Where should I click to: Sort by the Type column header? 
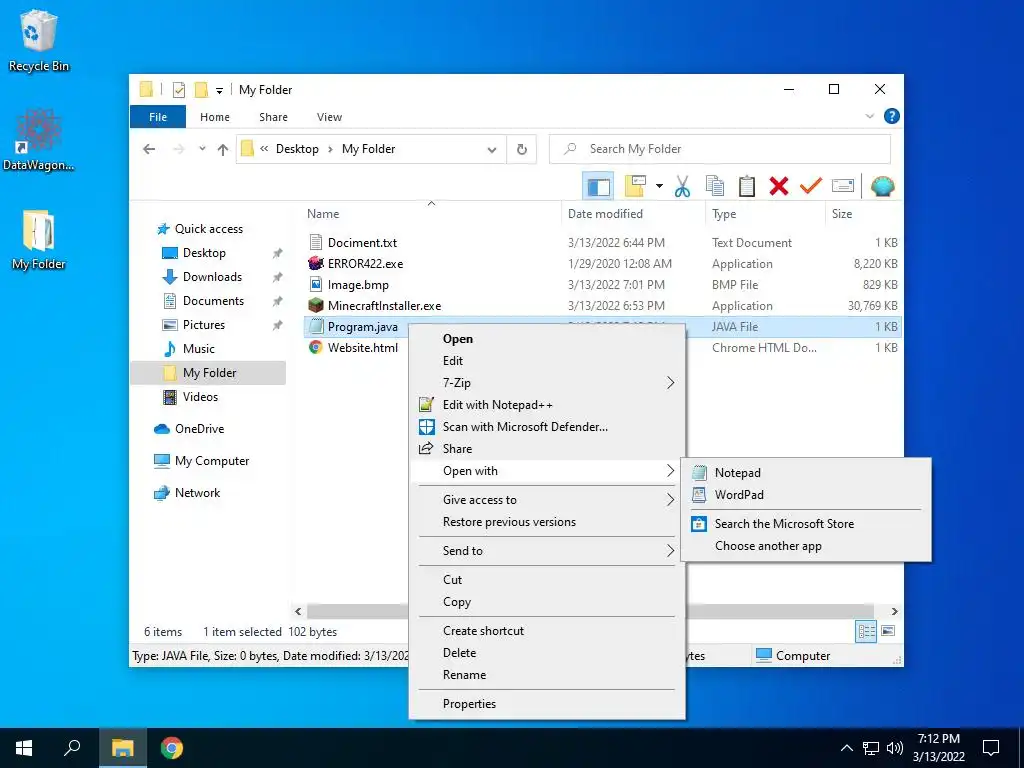pos(724,214)
